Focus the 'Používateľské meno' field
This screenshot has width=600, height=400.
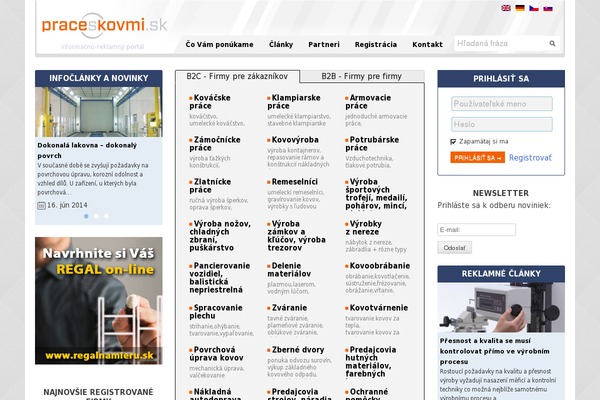(x=502, y=104)
